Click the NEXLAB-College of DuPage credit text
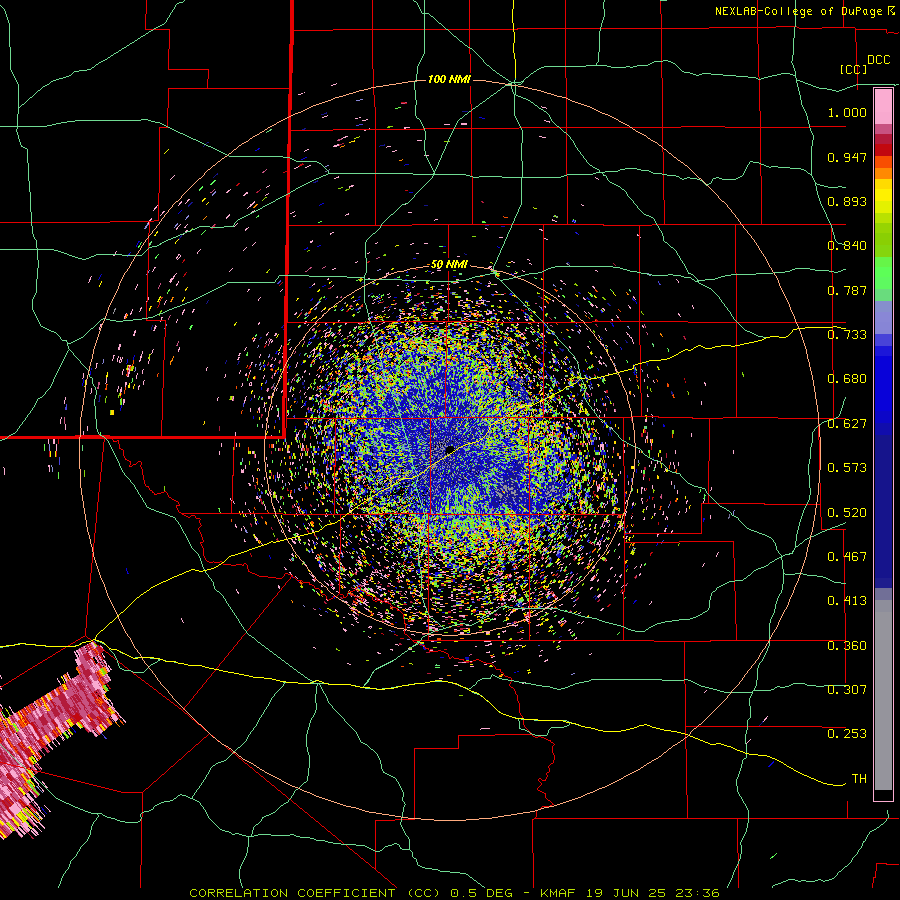The width and height of the screenshot is (900, 900). coord(801,11)
